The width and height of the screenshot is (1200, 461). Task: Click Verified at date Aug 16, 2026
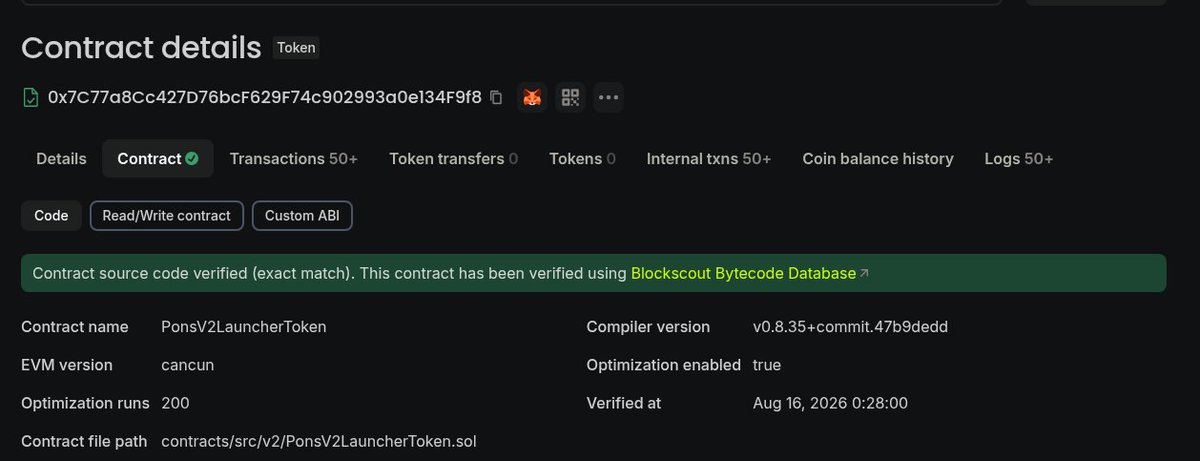click(x=830, y=403)
